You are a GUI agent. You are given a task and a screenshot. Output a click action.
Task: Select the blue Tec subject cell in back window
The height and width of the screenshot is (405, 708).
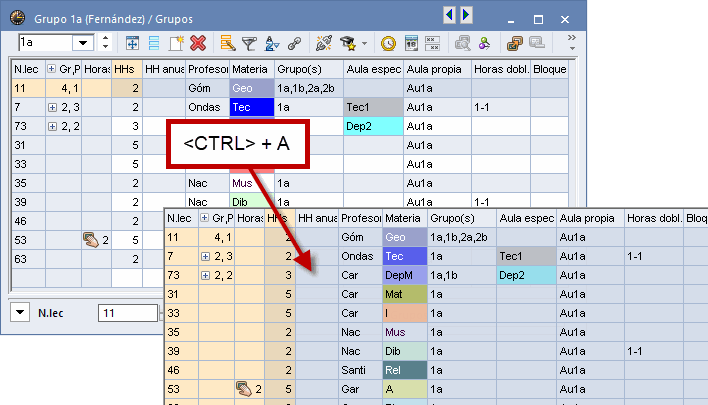coord(252,107)
